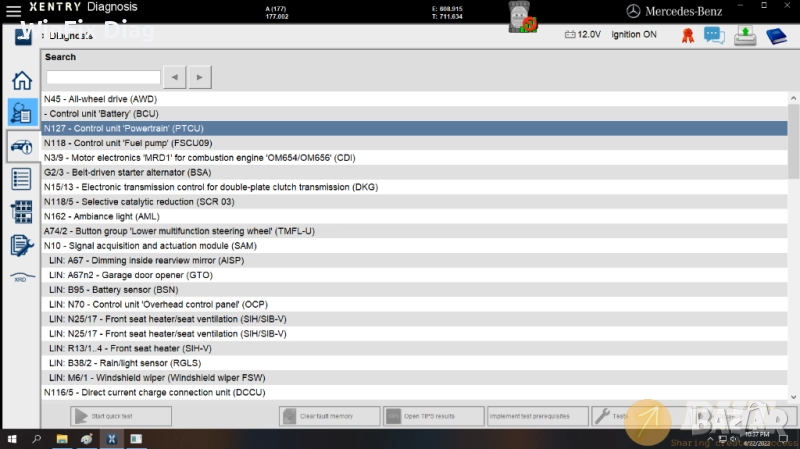Click the XRD icon in sidebar
The image size is (800, 449).
21,278
